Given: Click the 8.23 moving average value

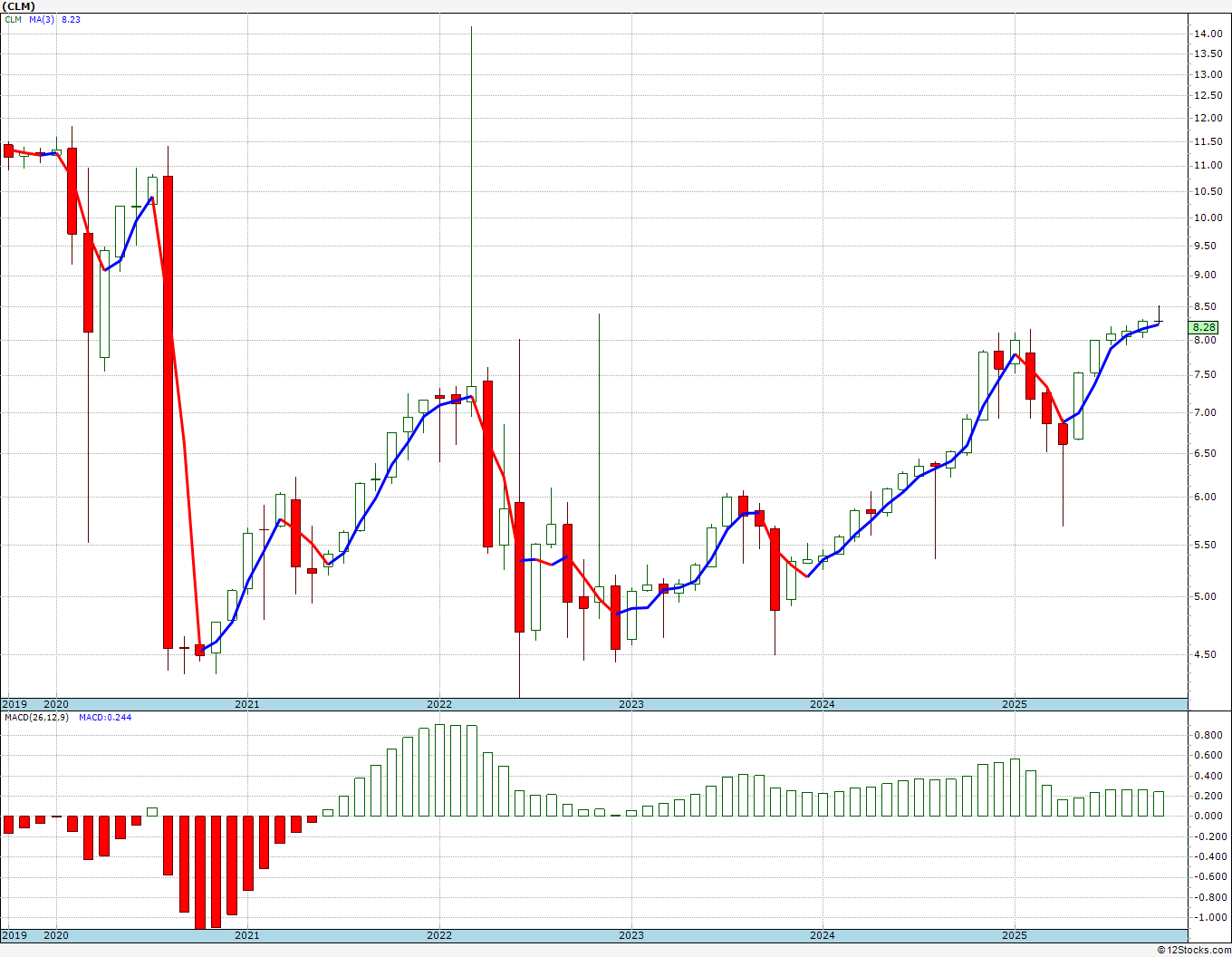Looking at the screenshot, I should [71, 19].
